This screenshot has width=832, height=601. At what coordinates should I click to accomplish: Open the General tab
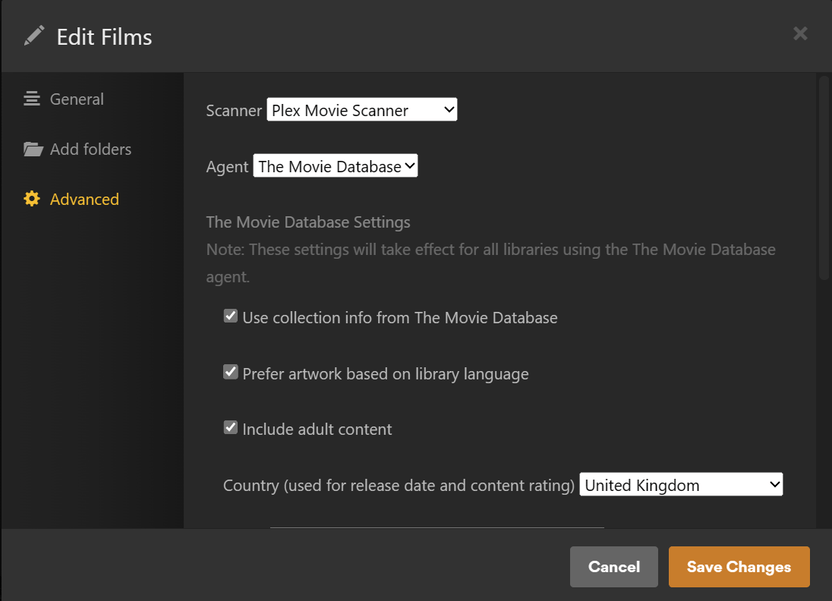click(x=64, y=99)
